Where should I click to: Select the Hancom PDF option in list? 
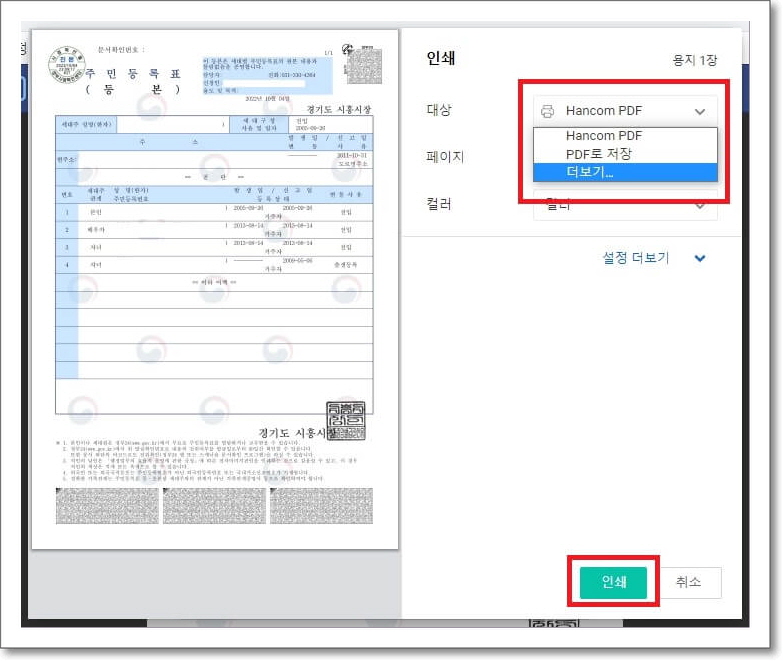(625, 136)
